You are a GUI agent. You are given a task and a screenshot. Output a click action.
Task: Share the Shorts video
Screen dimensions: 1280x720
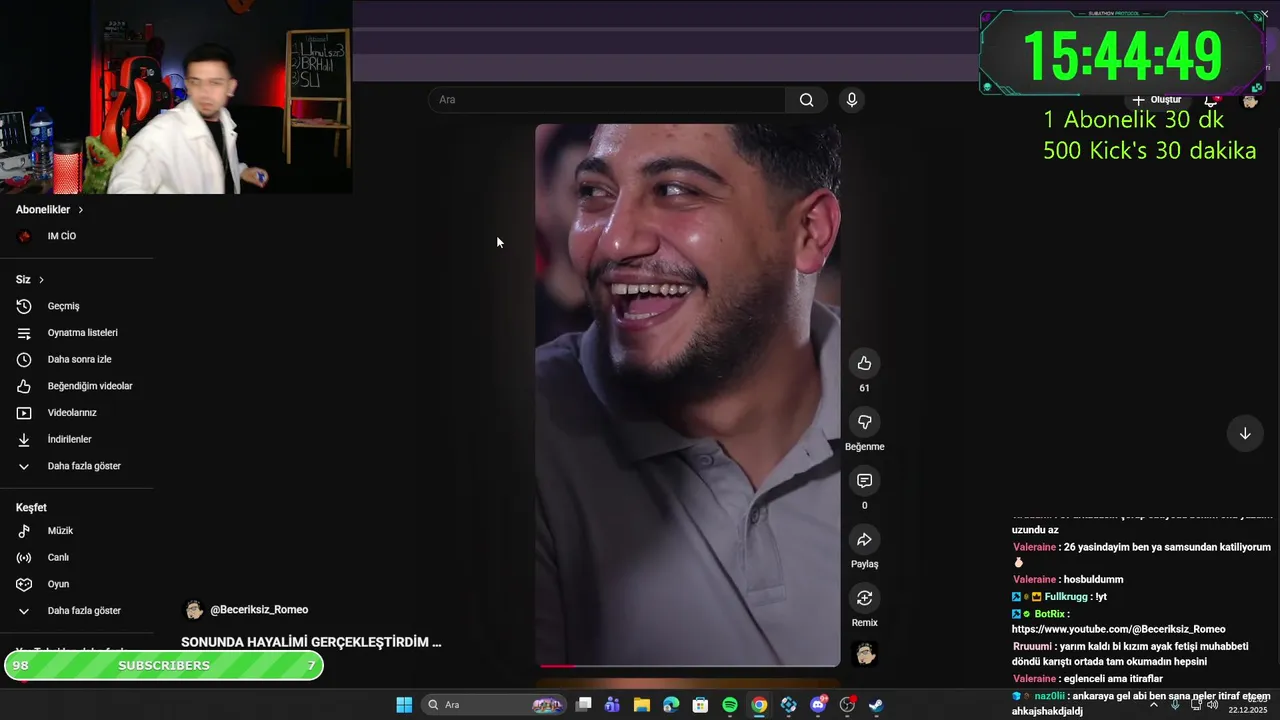[x=864, y=540]
